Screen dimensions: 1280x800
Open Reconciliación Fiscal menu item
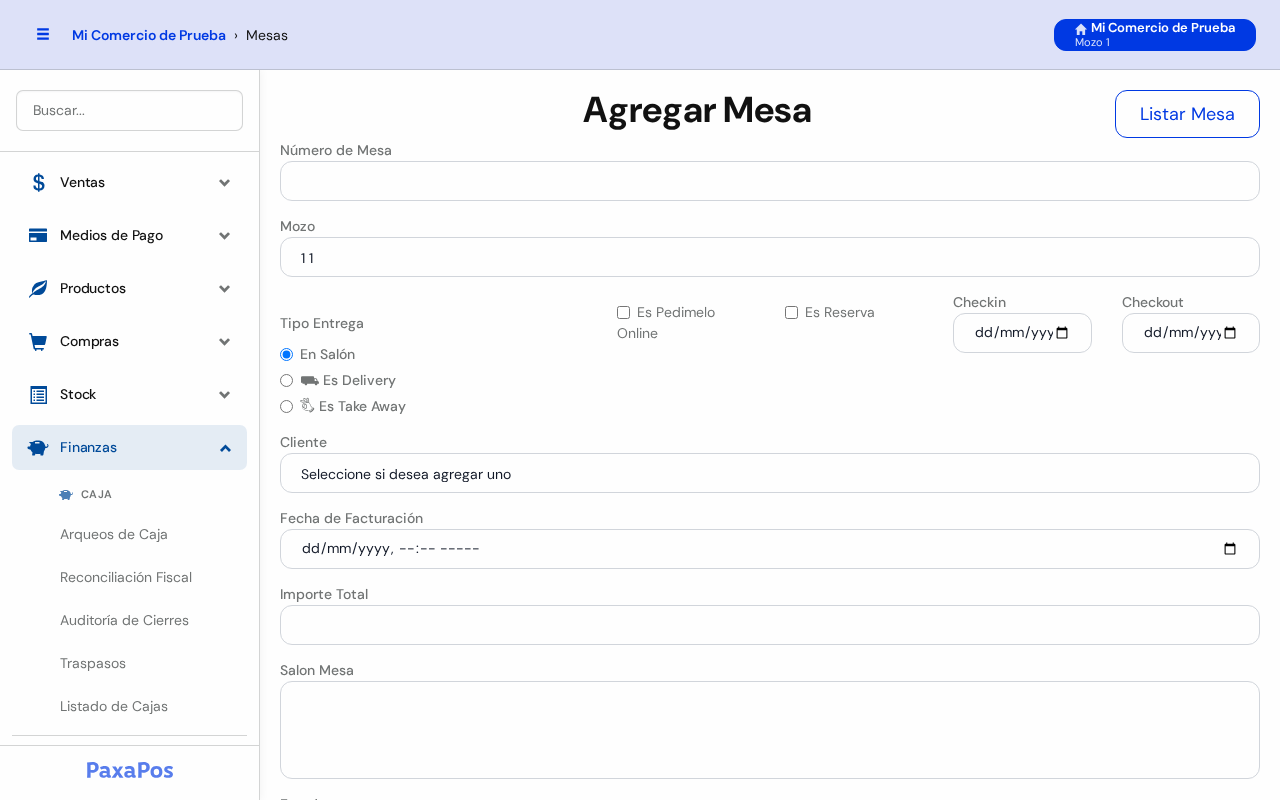click(x=126, y=577)
